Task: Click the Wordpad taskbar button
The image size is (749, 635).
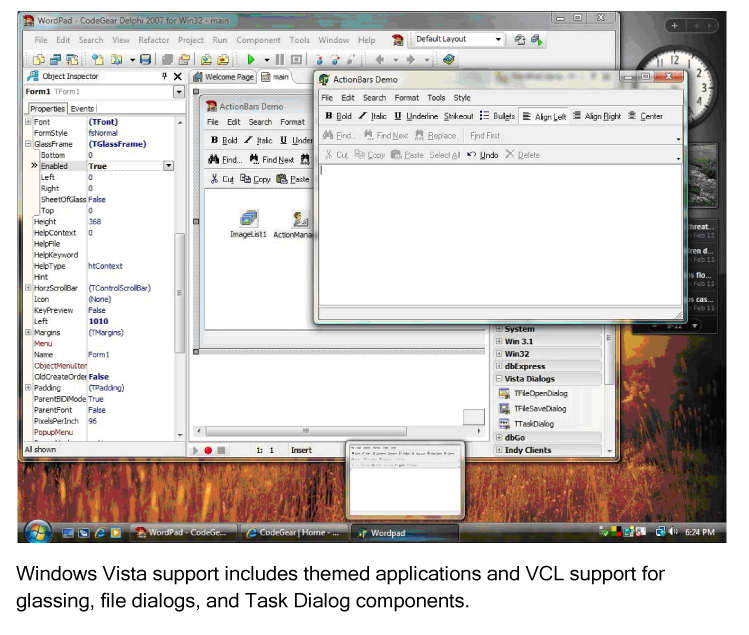Action: tap(405, 532)
